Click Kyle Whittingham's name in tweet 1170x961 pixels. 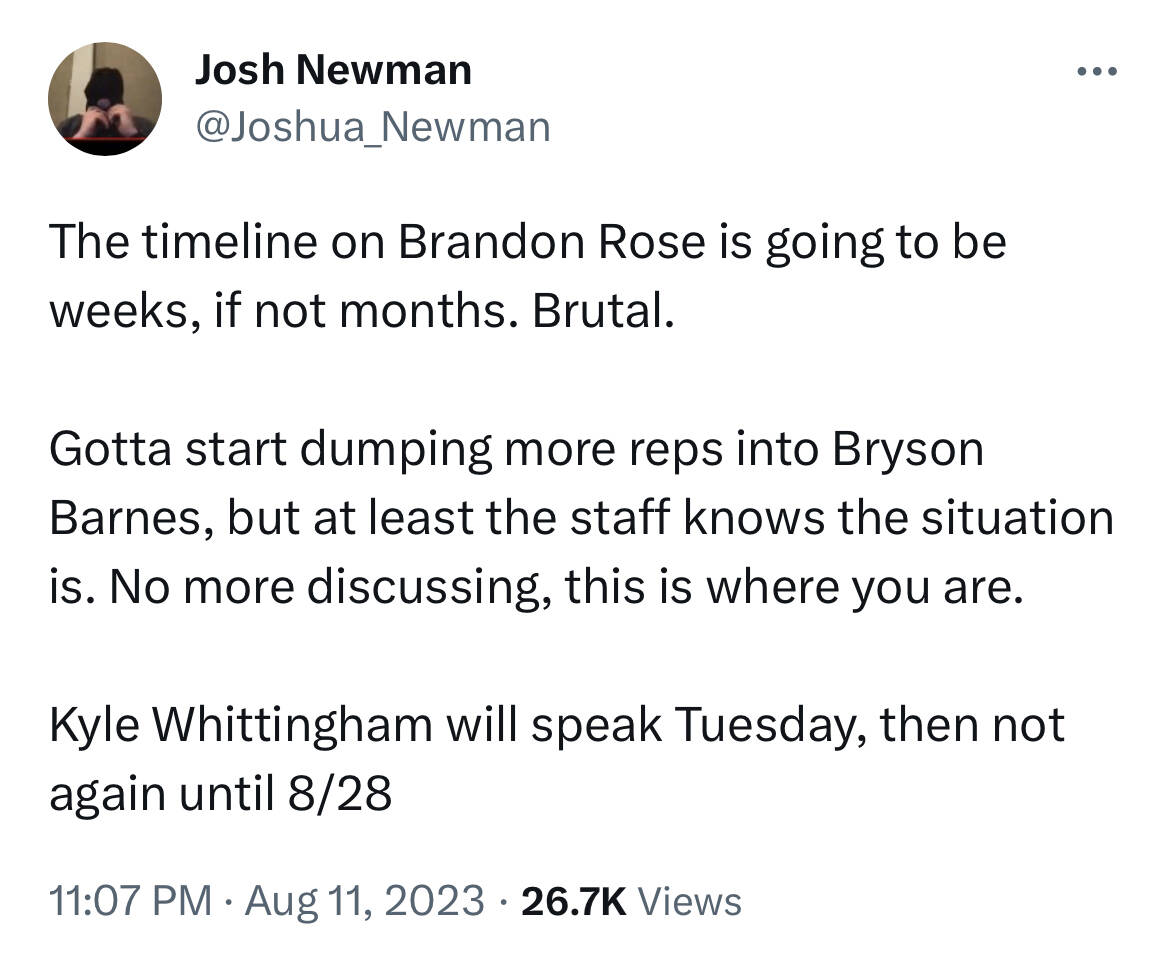tap(241, 724)
